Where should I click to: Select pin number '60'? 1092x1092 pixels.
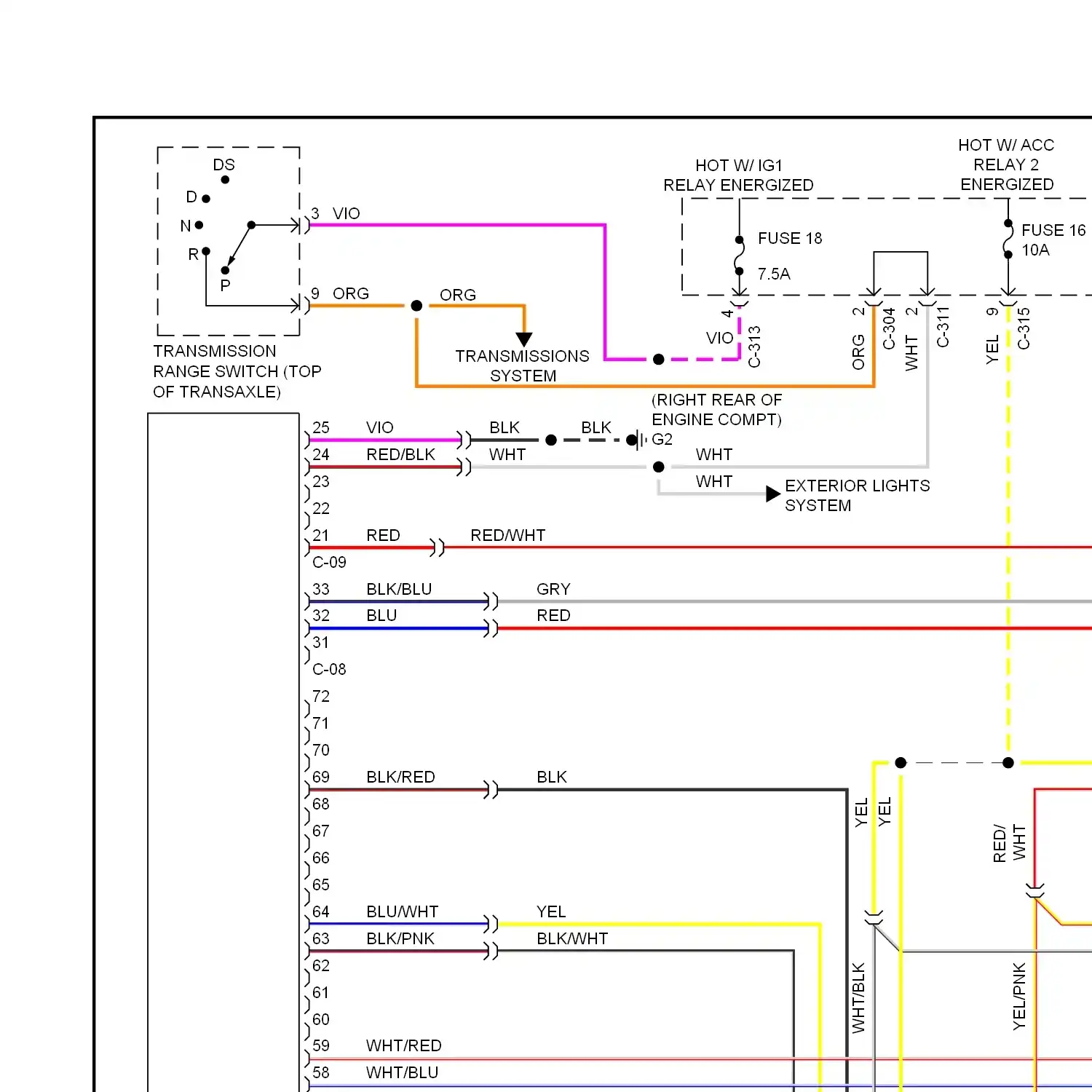(x=321, y=1019)
